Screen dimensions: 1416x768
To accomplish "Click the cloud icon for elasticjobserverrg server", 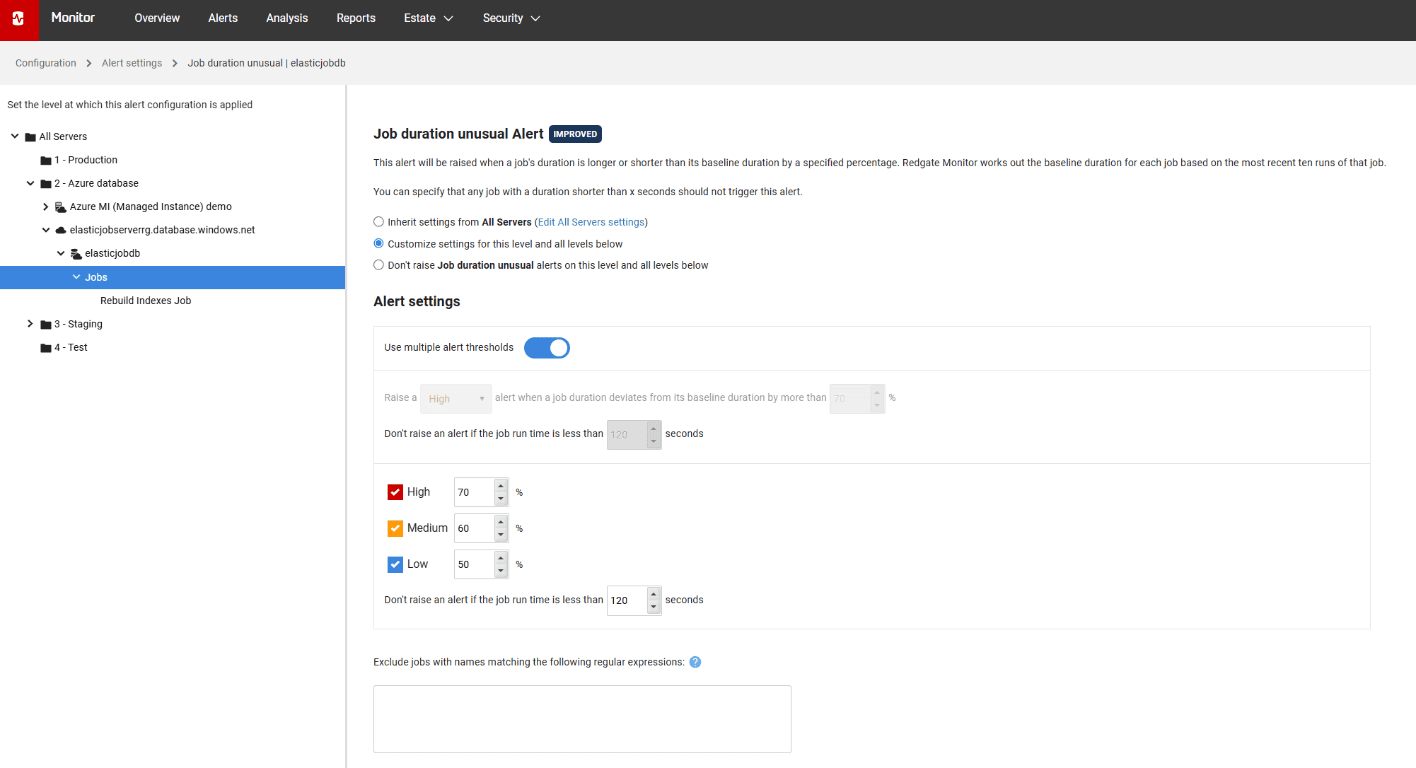I will click(61, 230).
